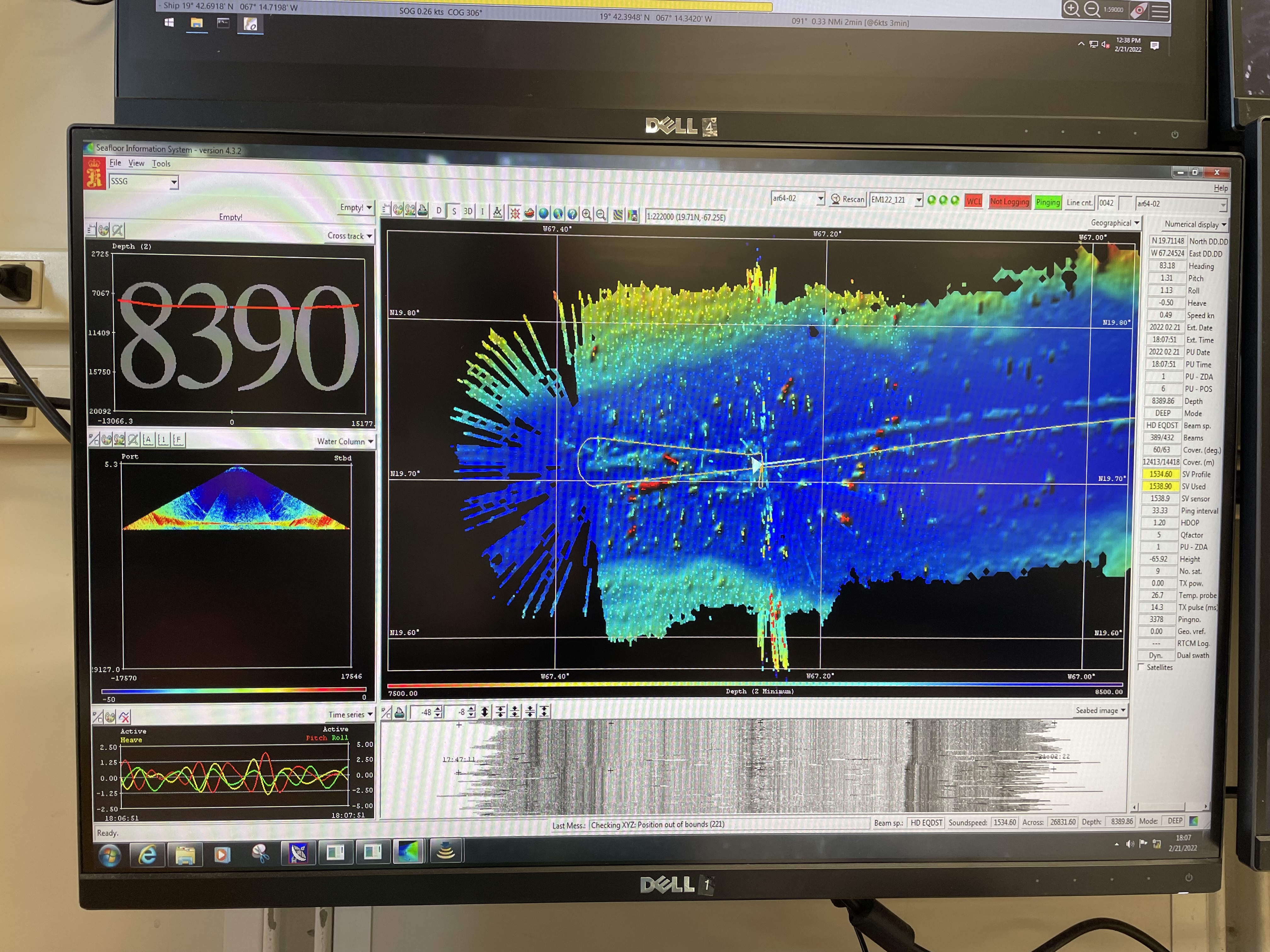1270x952 pixels.
Task: Click the Depth value 8389.86 in numerical display
Action: coord(1163,400)
